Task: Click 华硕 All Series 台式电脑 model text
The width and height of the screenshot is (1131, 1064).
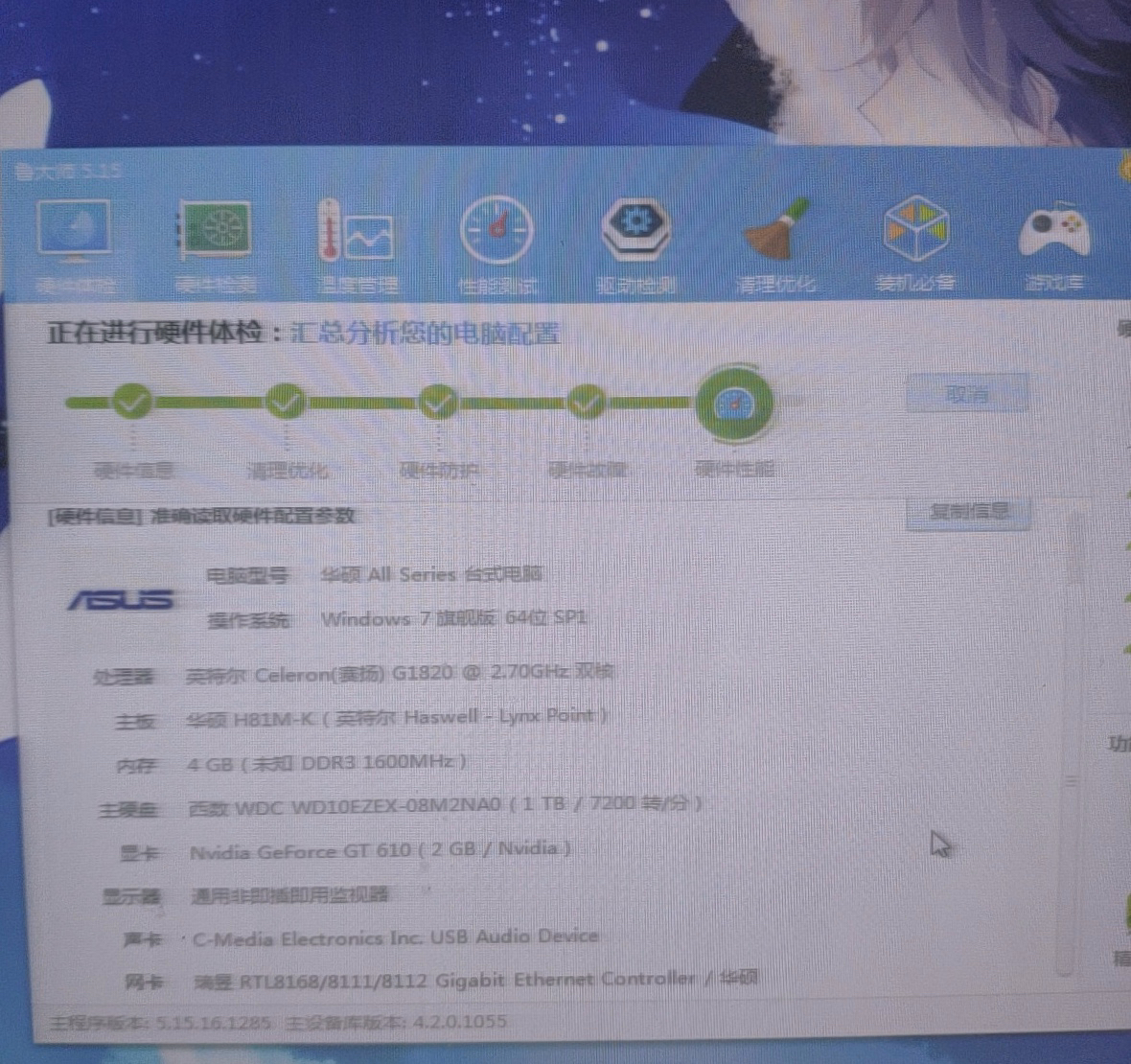Action: (431, 574)
